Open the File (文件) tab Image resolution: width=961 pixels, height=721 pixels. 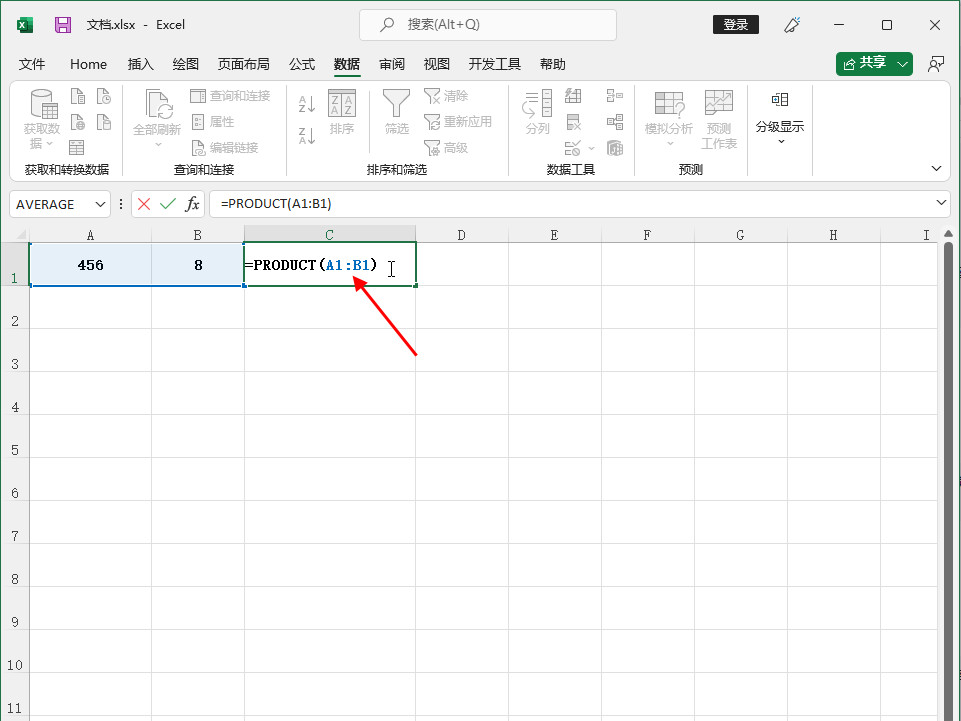click(x=32, y=64)
